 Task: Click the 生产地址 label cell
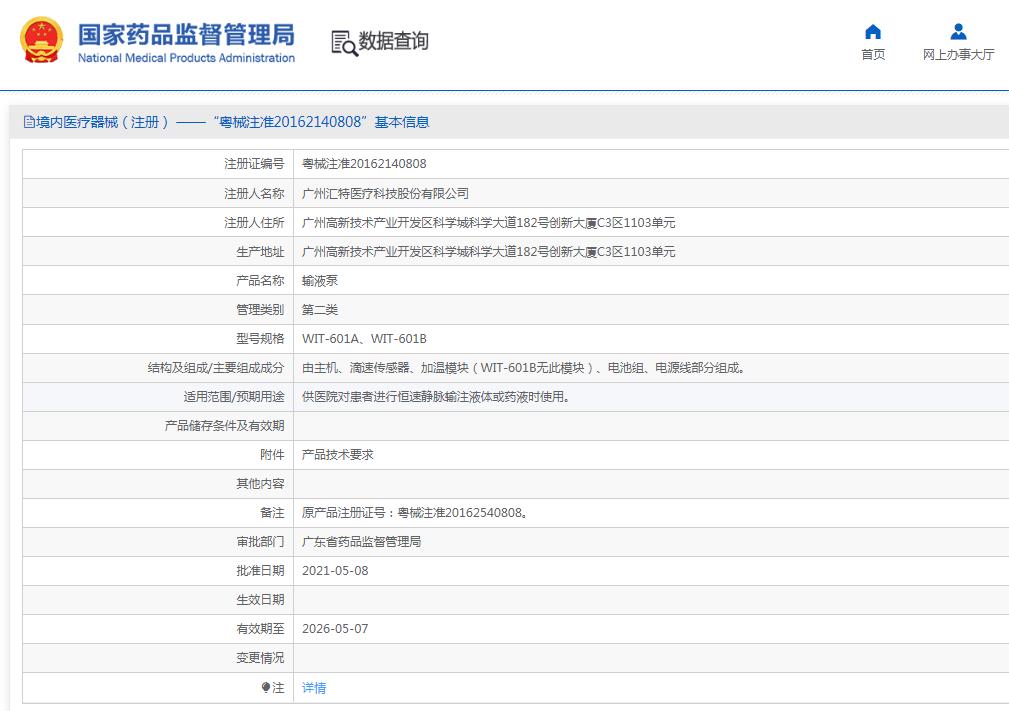[158, 252]
